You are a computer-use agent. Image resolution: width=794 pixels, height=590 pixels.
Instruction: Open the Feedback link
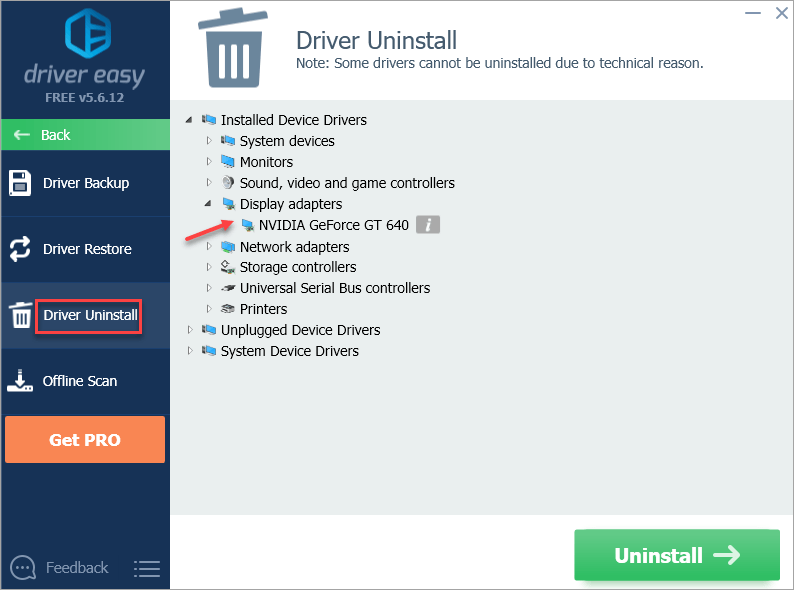(77, 568)
